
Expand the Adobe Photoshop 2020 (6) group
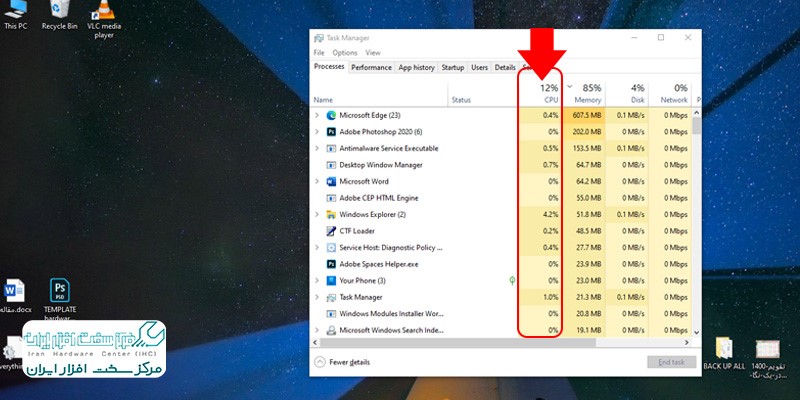coord(317,132)
